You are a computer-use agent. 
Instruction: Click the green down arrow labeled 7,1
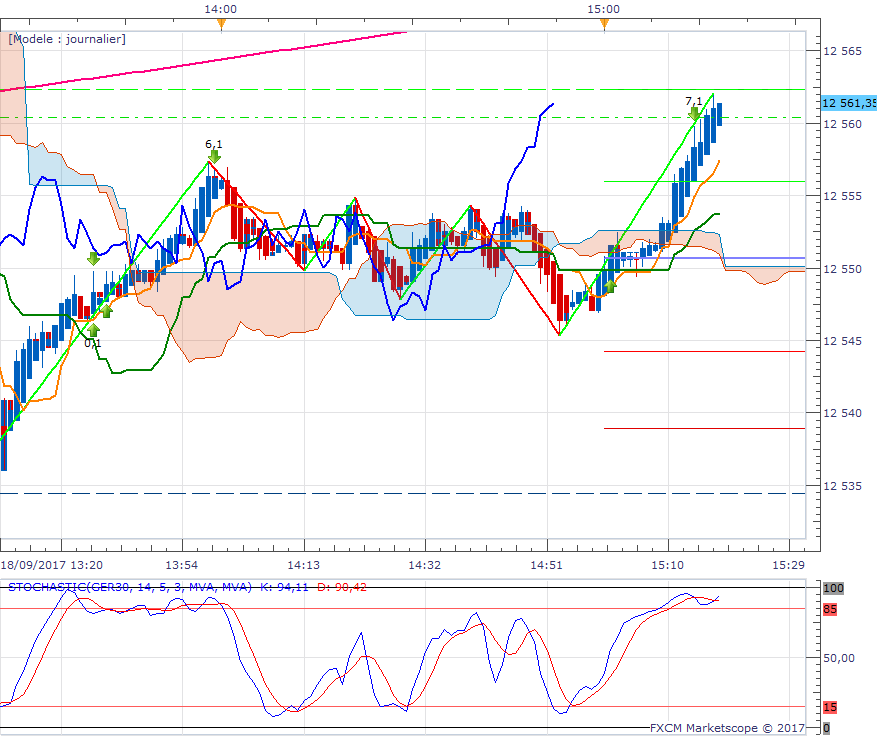(x=694, y=114)
